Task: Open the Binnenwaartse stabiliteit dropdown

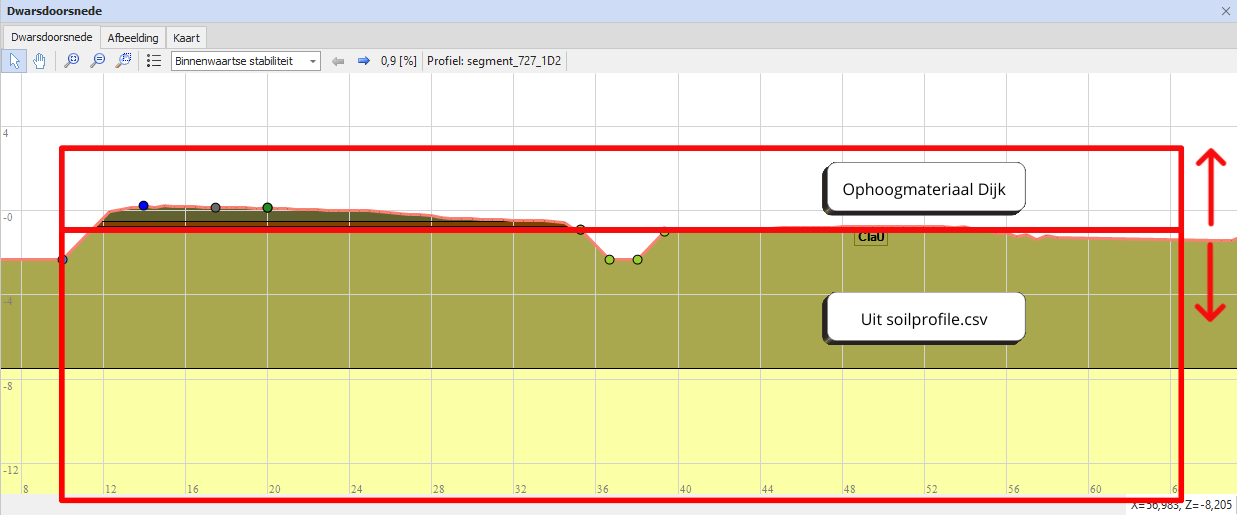Action: (x=245, y=61)
